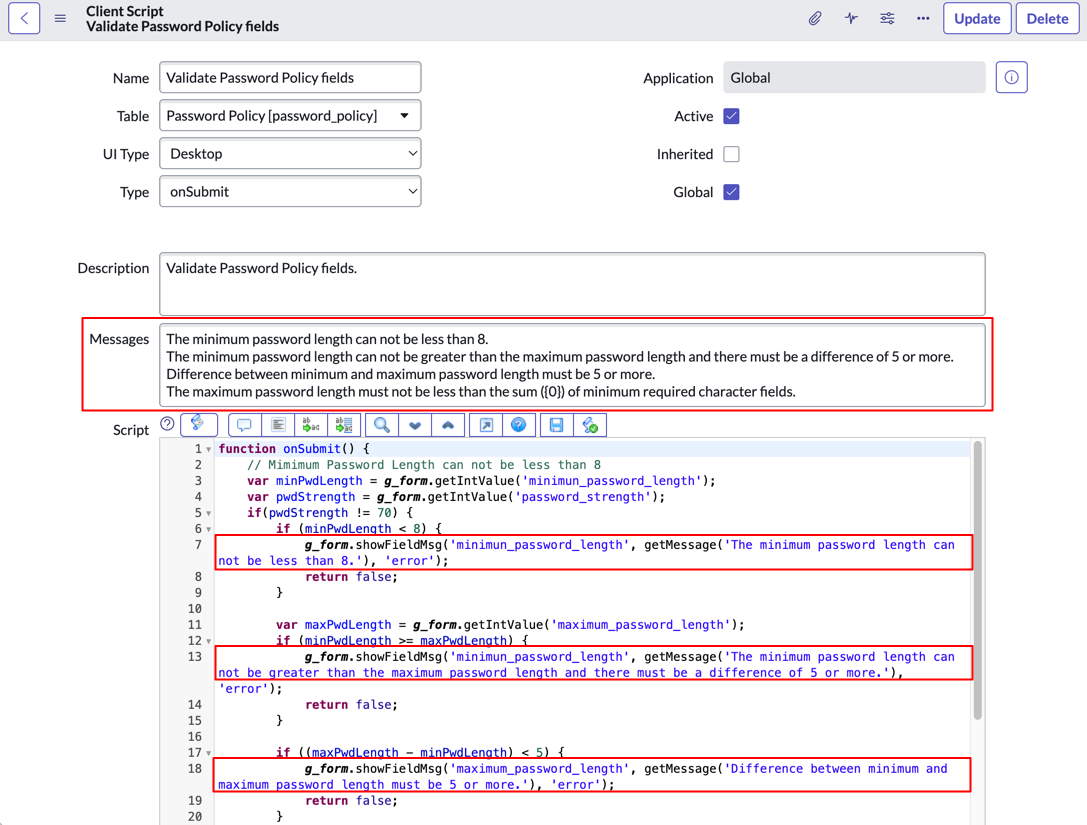Click into the Messages text area

572,365
